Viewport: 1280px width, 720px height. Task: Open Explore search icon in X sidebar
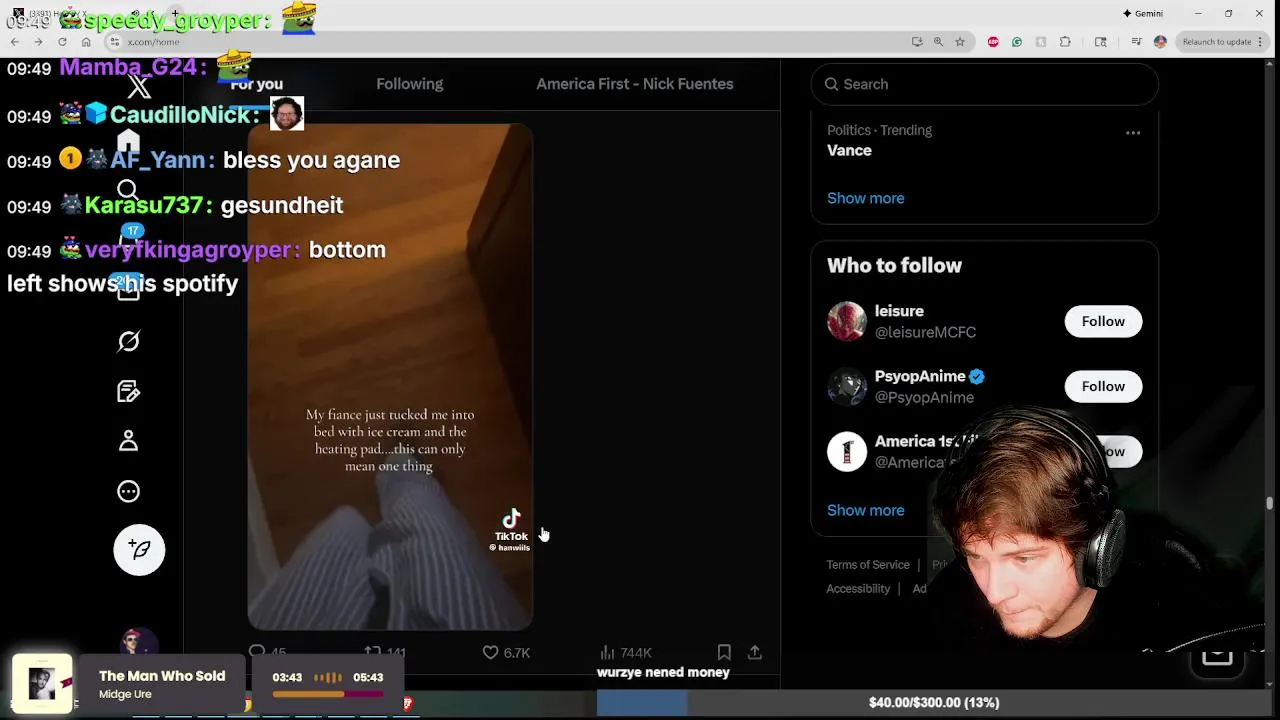(127, 190)
